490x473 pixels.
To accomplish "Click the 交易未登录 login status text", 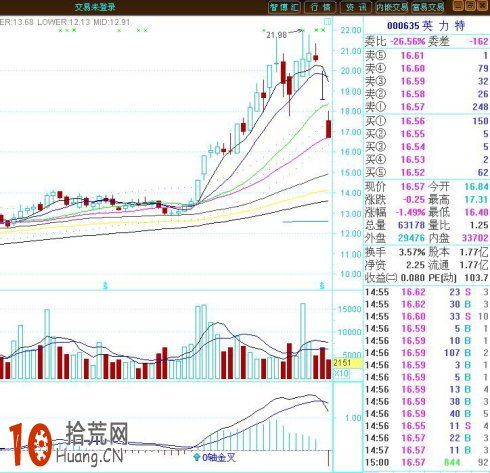I will (95, 7).
